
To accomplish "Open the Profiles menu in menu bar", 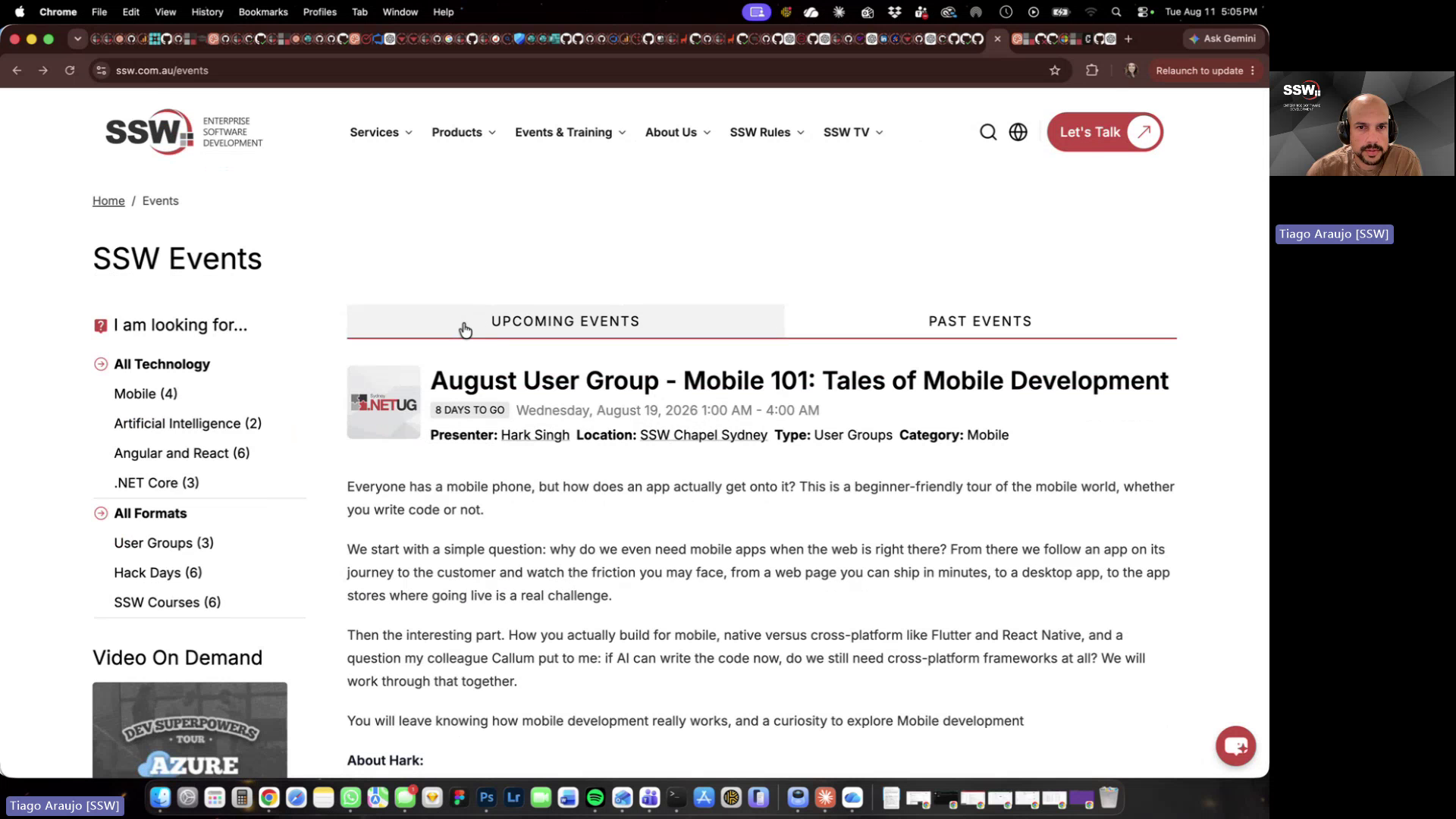I will (320, 12).
